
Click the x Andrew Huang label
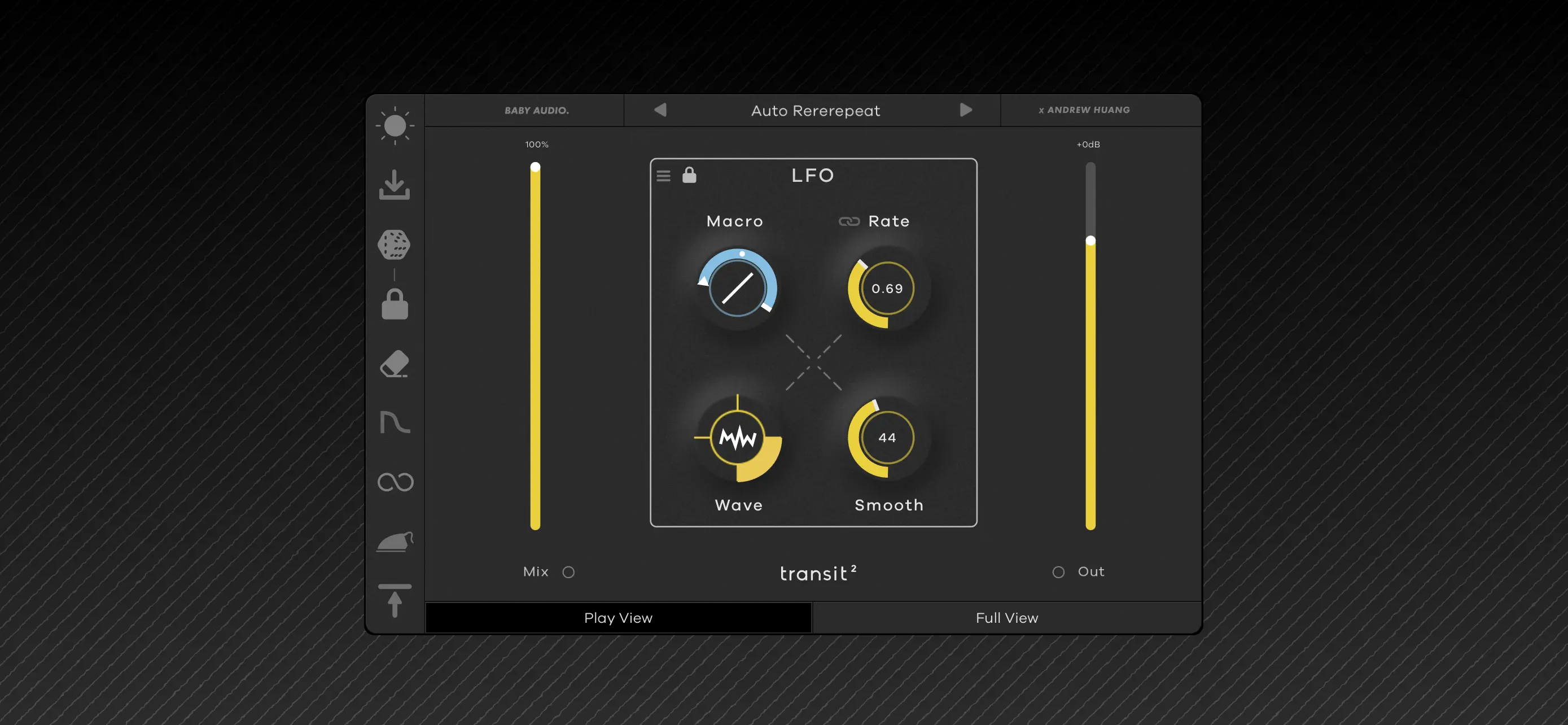click(1085, 110)
